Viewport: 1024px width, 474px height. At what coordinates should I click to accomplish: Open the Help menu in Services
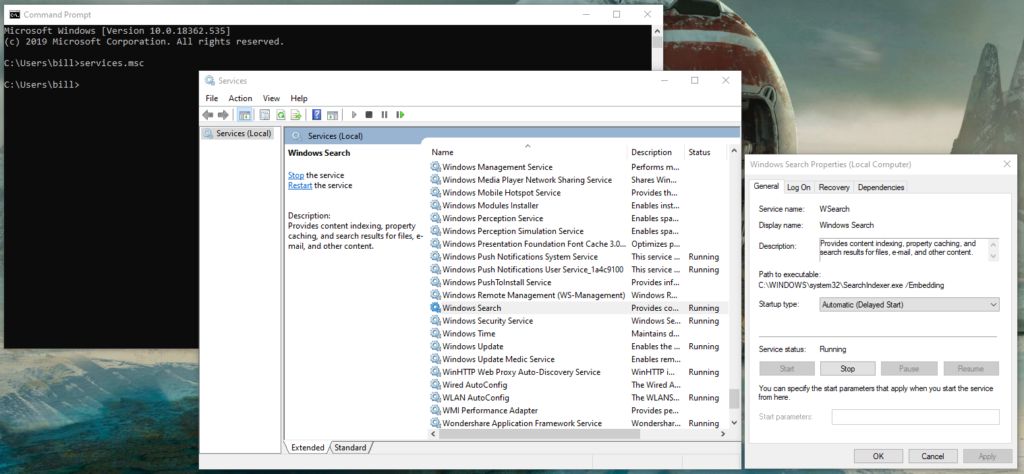tap(299, 98)
